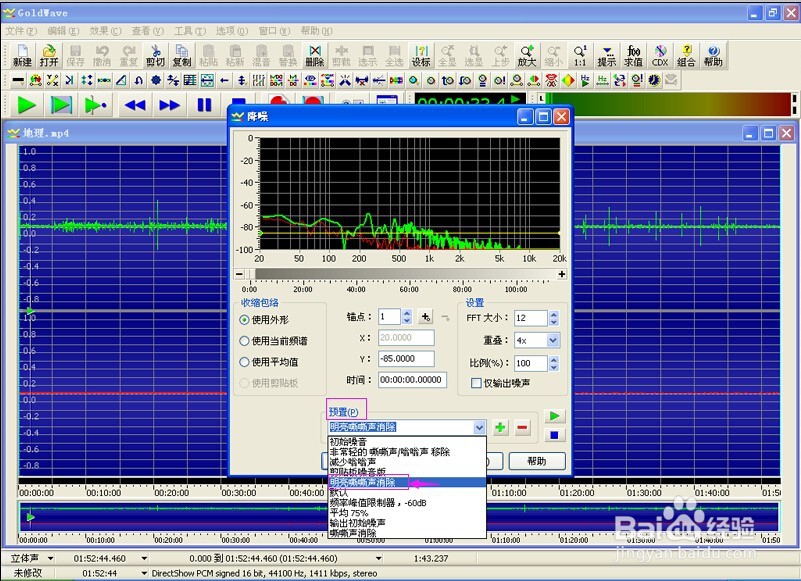Screen dimensions: 801x581
Task: Click the level meter bar at top right
Action: (x=668, y=104)
